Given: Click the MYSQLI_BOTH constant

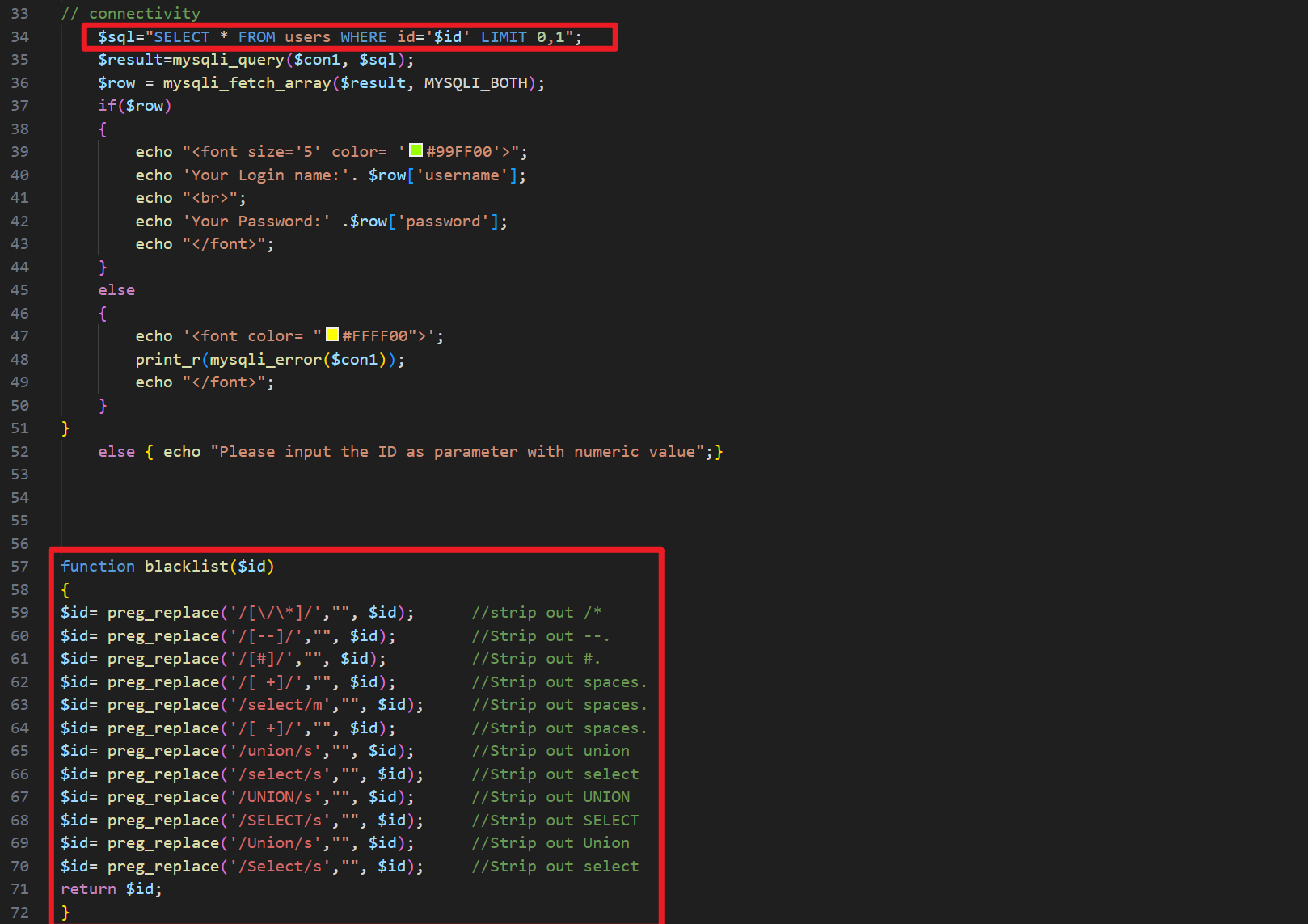Looking at the screenshot, I should tap(475, 83).
